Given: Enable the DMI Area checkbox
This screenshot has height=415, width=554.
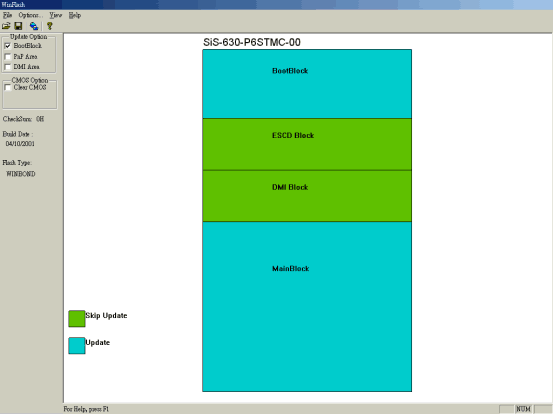Looking at the screenshot, I should pos(7,67).
